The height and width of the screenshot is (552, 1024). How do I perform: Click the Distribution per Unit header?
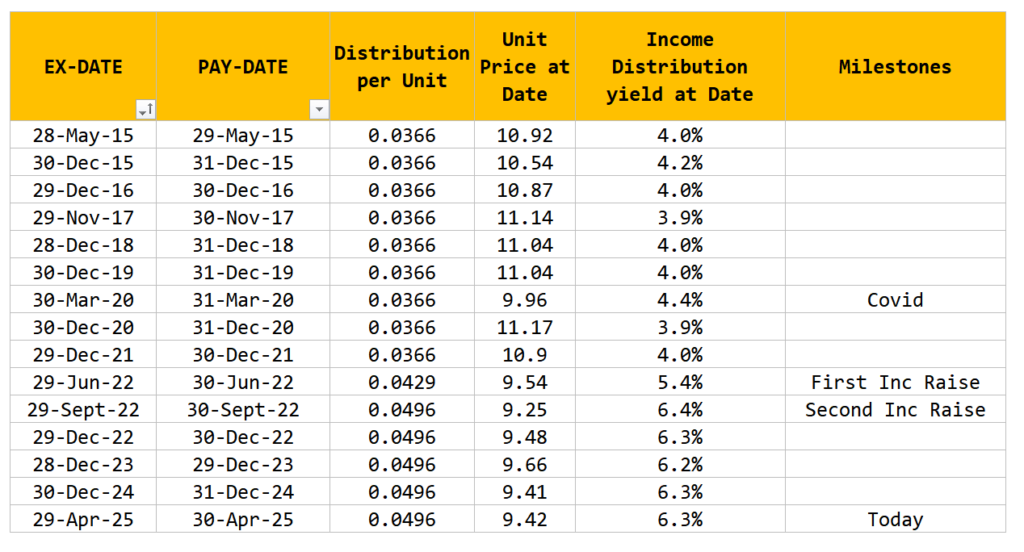[x=401, y=67]
